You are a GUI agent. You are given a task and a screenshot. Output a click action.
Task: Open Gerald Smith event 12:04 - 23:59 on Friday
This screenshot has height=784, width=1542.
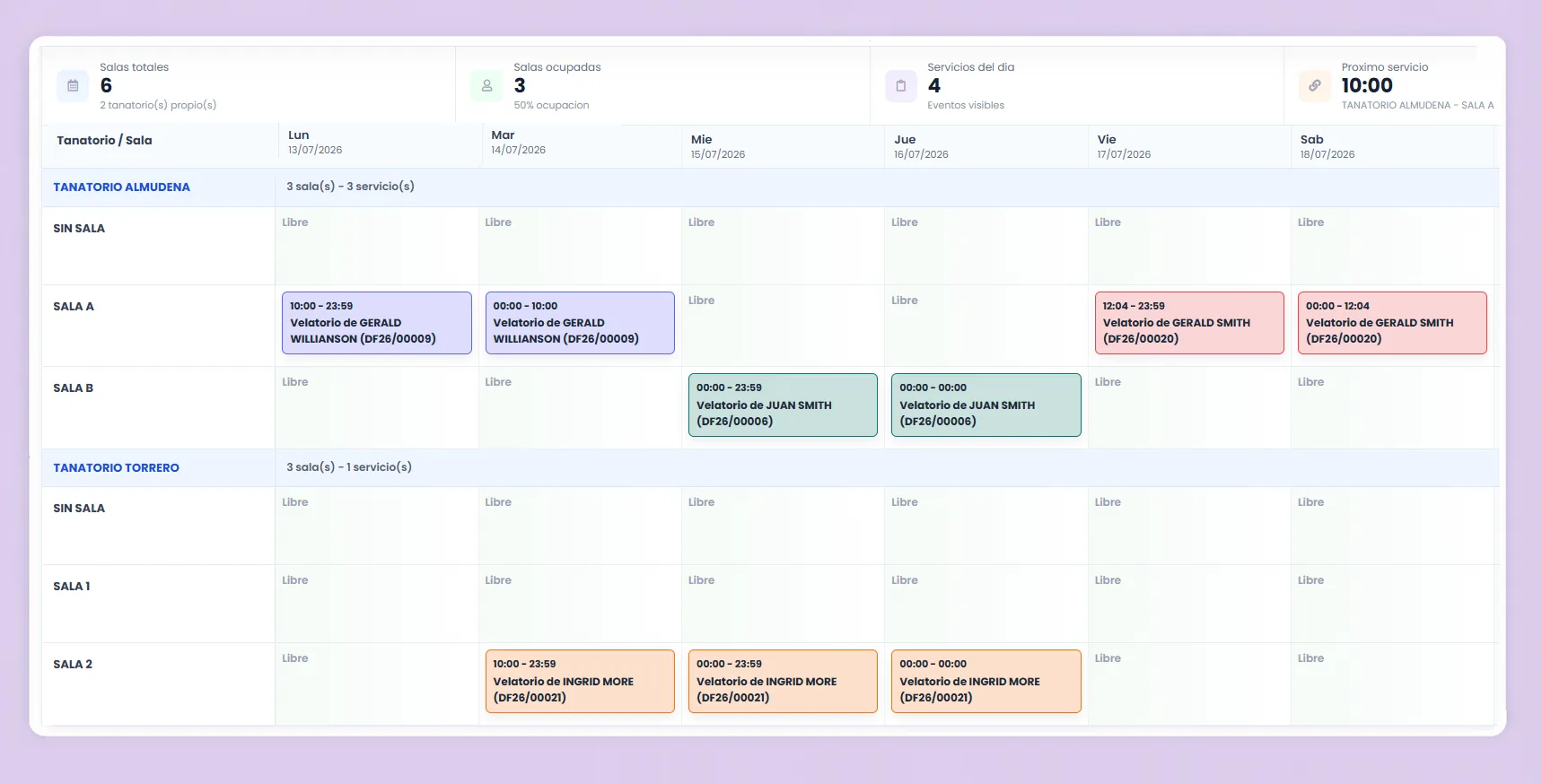coord(1189,323)
